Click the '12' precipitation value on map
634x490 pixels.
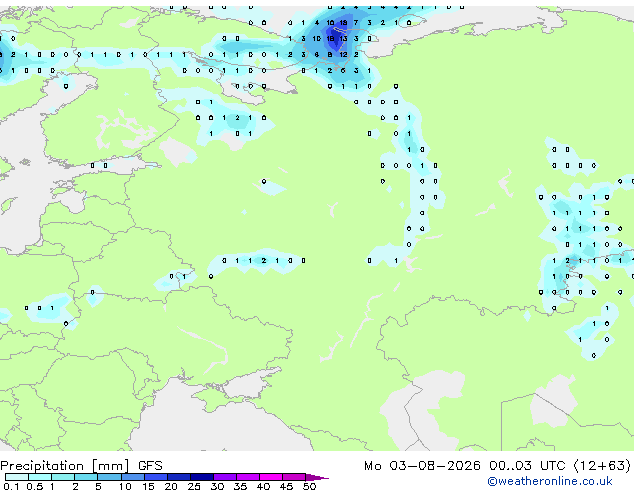343,55
